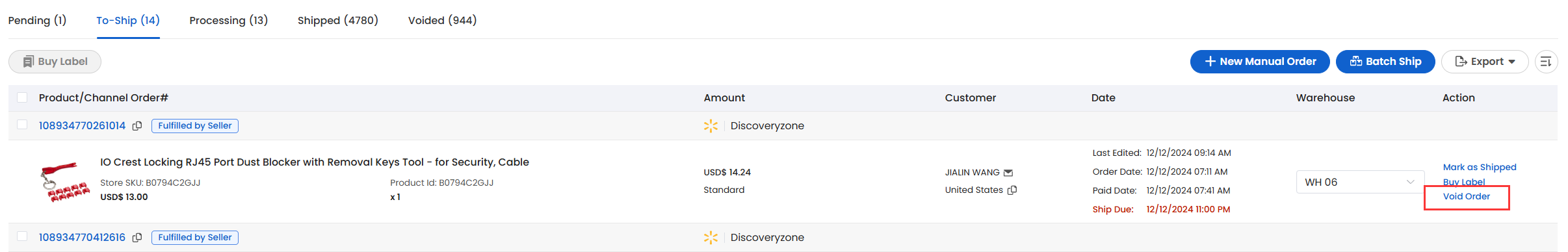Open the column settings icon
Screen dimensions: 1568x252
[1546, 62]
